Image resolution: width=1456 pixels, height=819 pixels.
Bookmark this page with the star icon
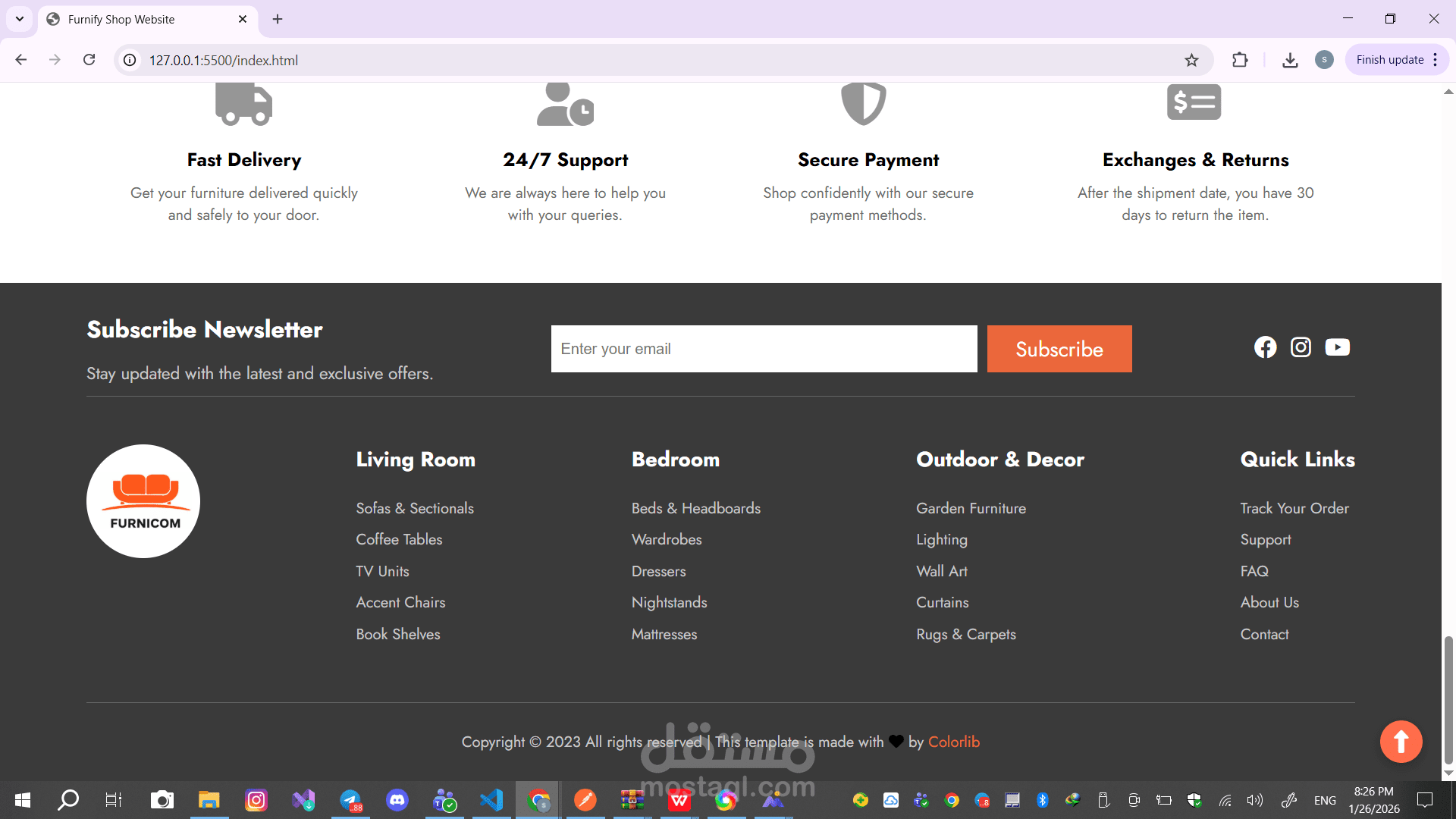point(1191,60)
